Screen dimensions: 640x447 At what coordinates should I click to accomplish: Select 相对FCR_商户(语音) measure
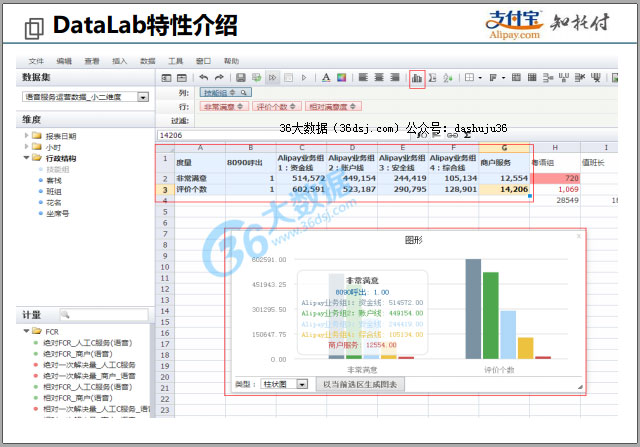pyautogui.click(x=78, y=398)
